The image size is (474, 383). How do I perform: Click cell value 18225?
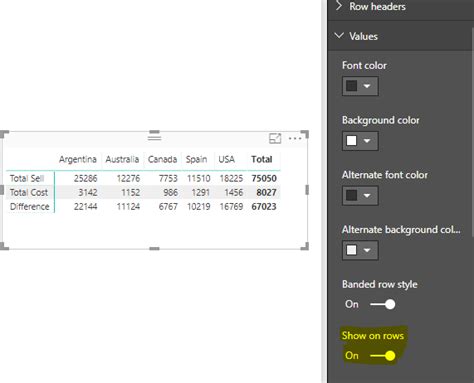pos(231,178)
